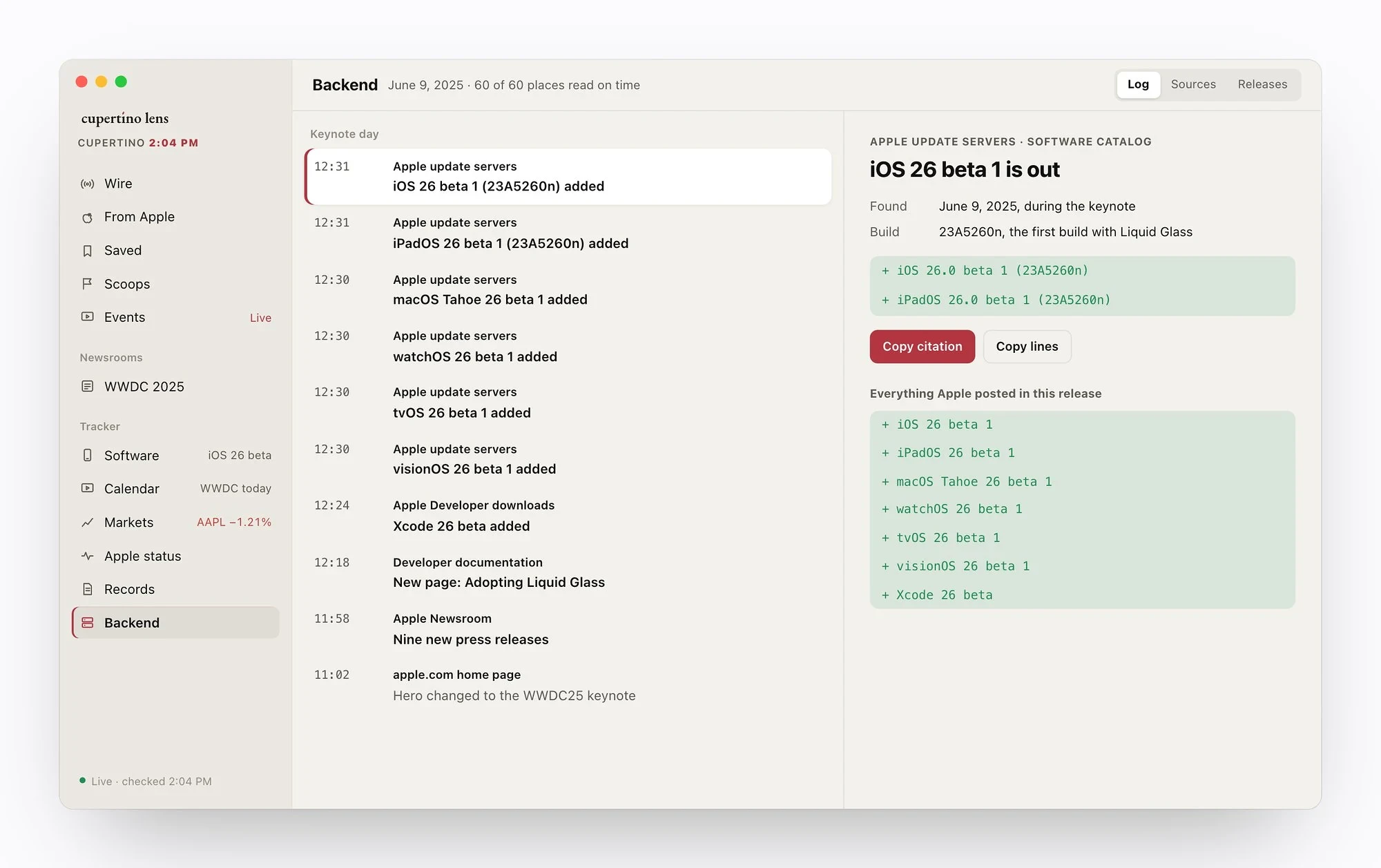Click the + Xcode 26 beta release line
The height and width of the screenshot is (868, 1381).
tap(937, 595)
